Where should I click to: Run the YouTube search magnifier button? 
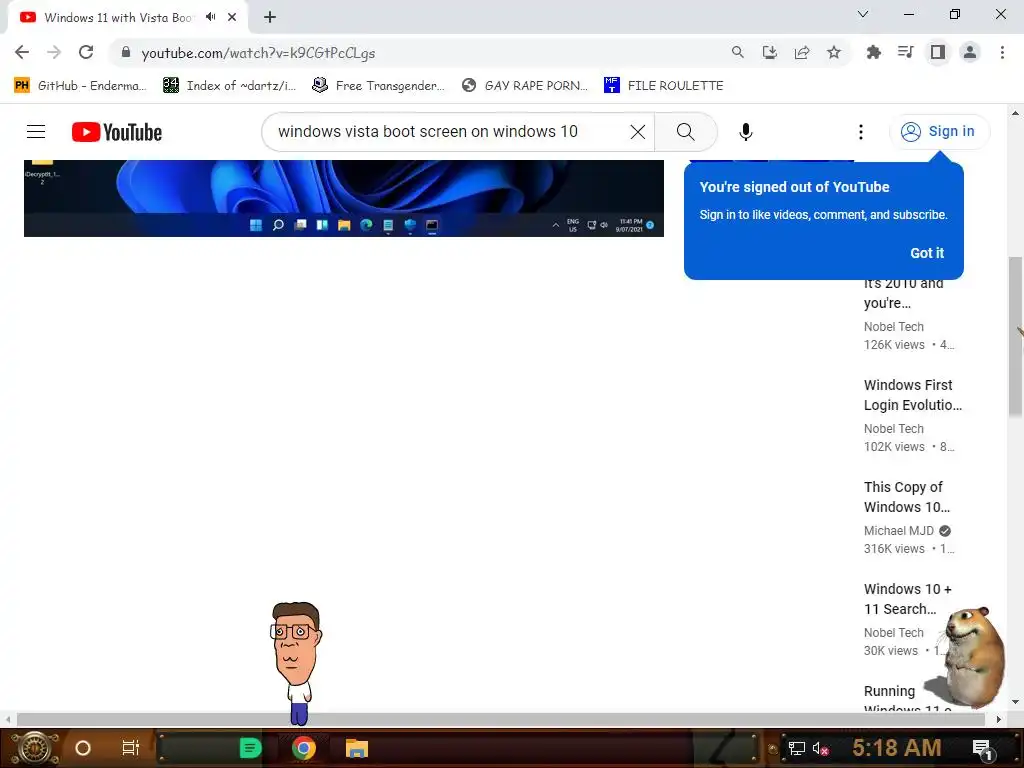click(x=686, y=132)
